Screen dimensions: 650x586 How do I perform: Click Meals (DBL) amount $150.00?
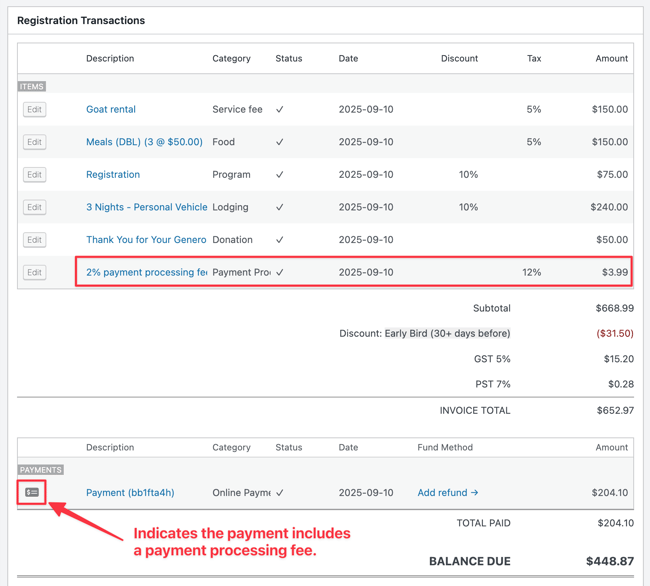click(610, 142)
